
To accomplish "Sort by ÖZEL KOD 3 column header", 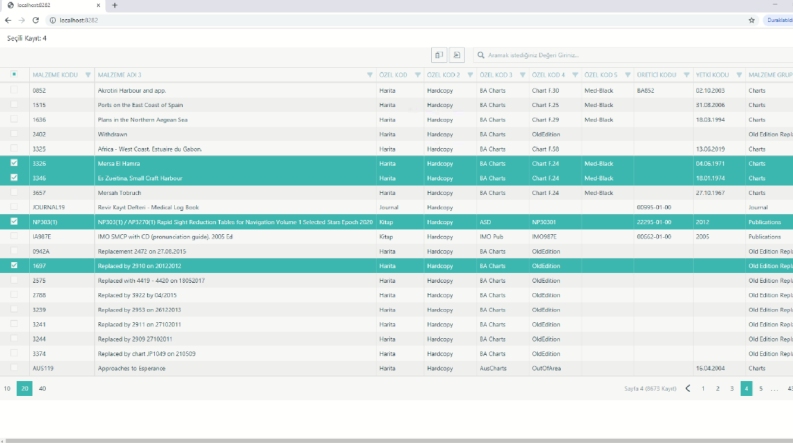I will tap(496, 75).
